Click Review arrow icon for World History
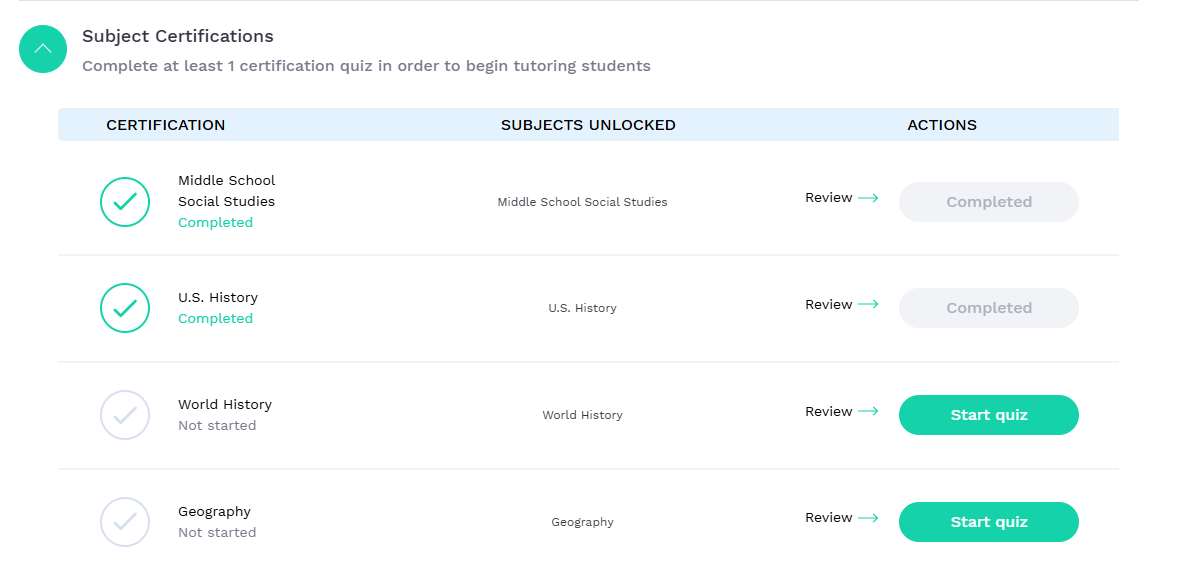The height and width of the screenshot is (569, 1179). 868,411
